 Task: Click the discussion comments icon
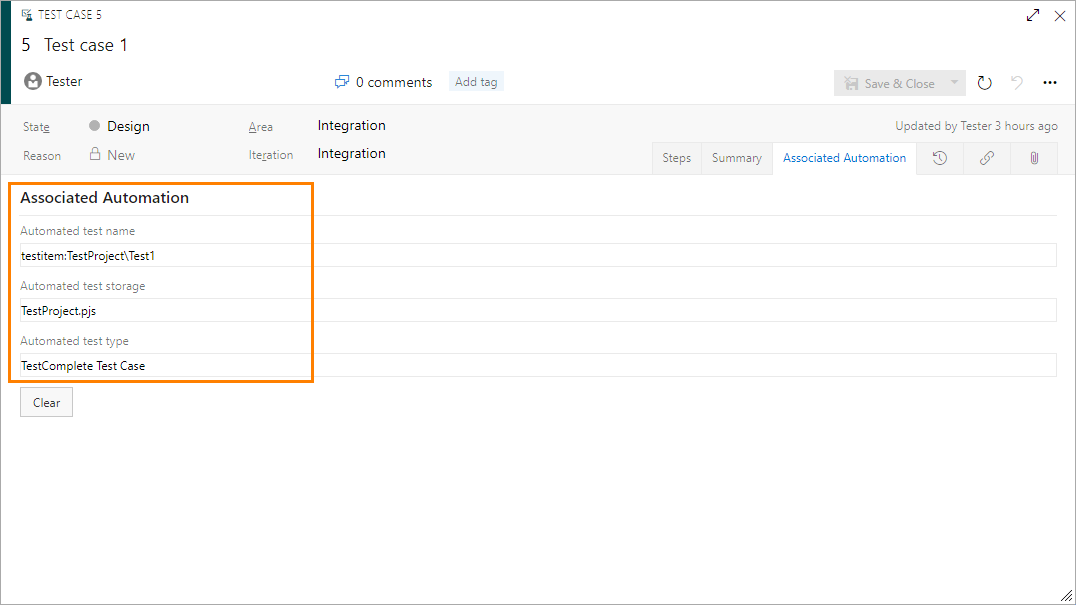(341, 81)
